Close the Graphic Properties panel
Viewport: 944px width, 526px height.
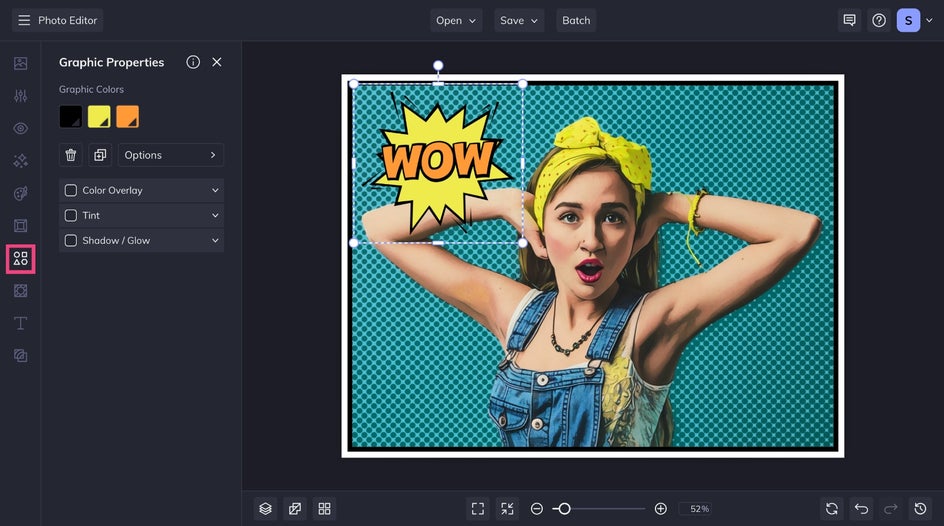[217, 62]
